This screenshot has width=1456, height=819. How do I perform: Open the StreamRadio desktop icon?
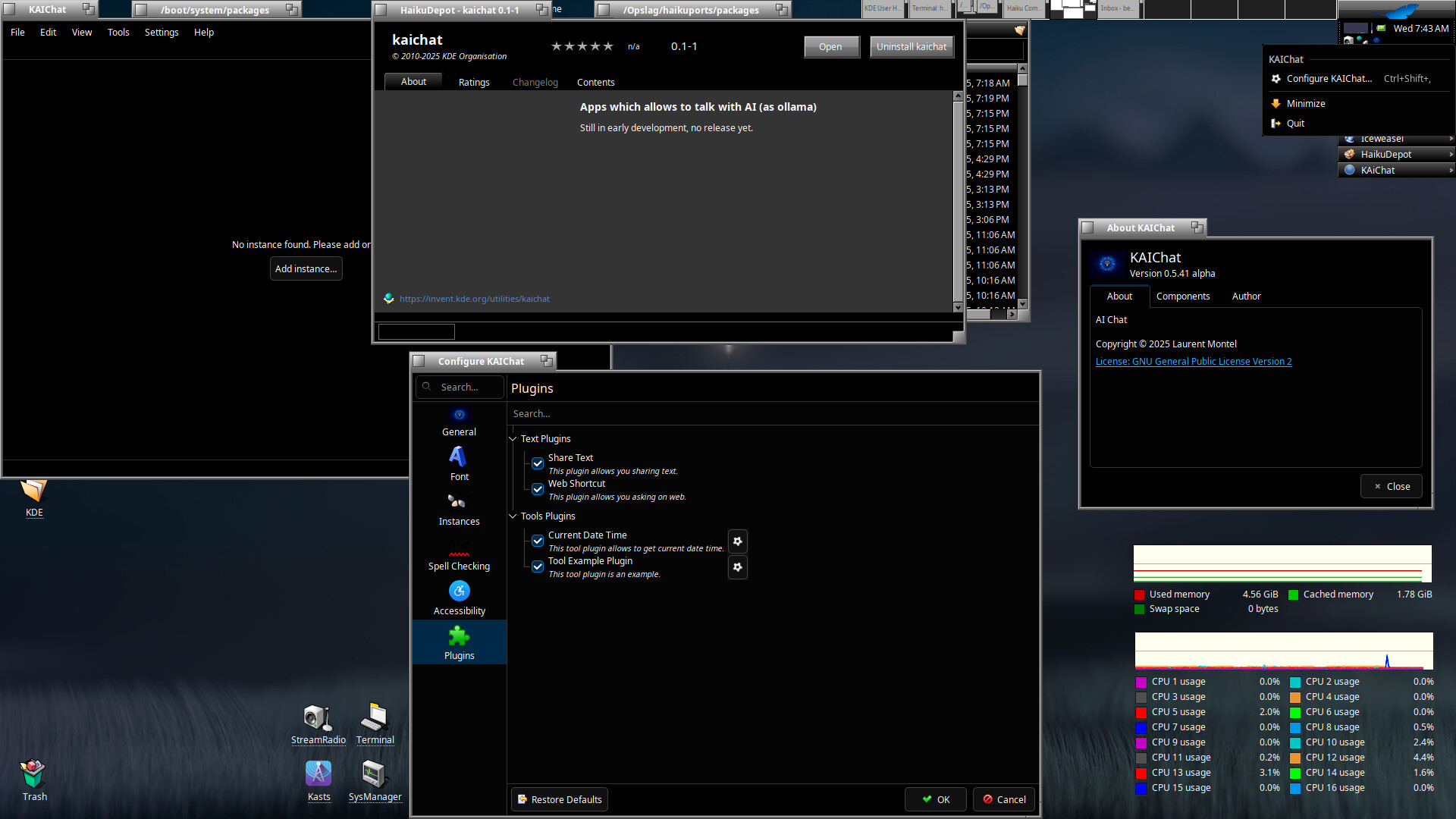318,718
